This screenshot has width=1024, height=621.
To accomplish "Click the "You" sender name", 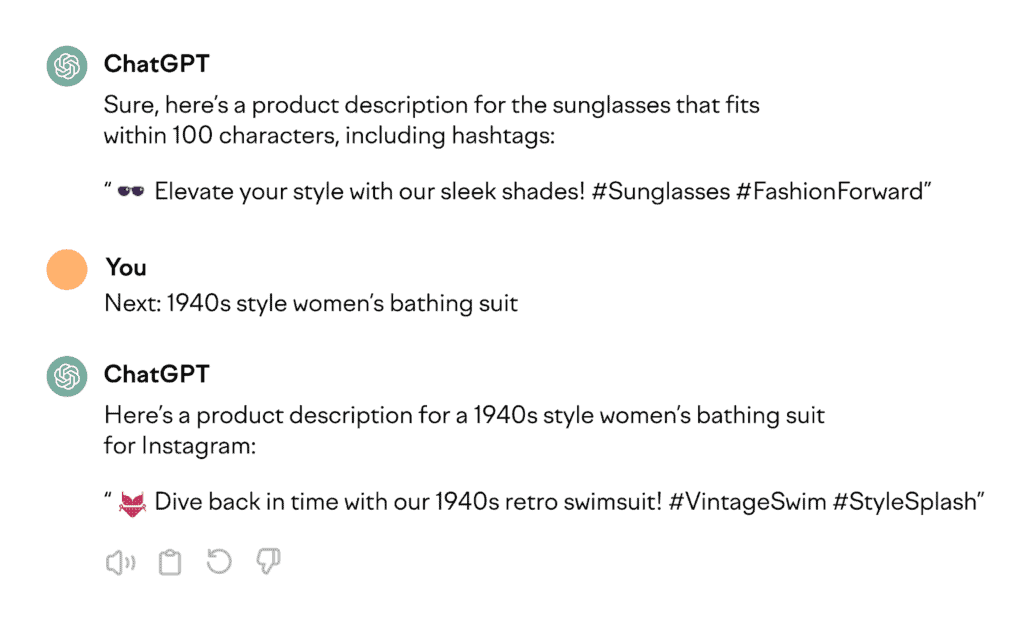I will tap(126, 267).
